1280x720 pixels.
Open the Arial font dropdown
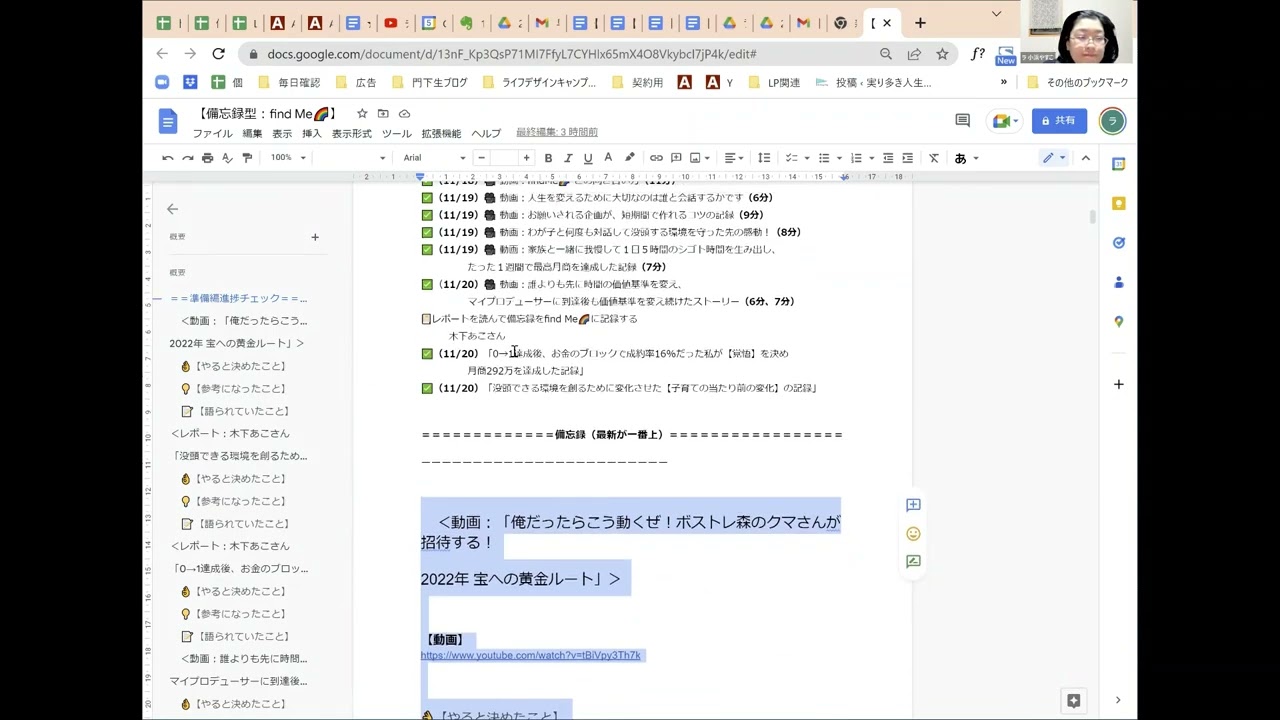point(434,158)
